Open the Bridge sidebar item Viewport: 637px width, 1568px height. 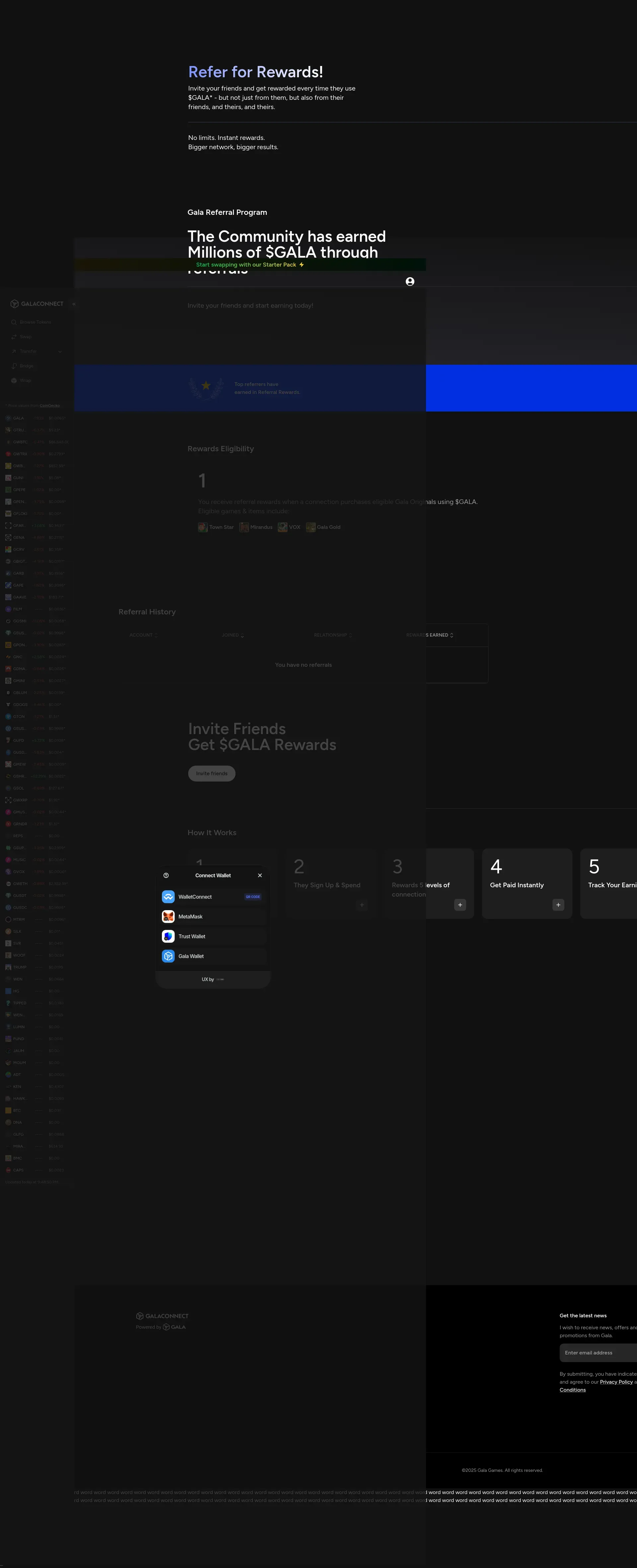pos(26,366)
